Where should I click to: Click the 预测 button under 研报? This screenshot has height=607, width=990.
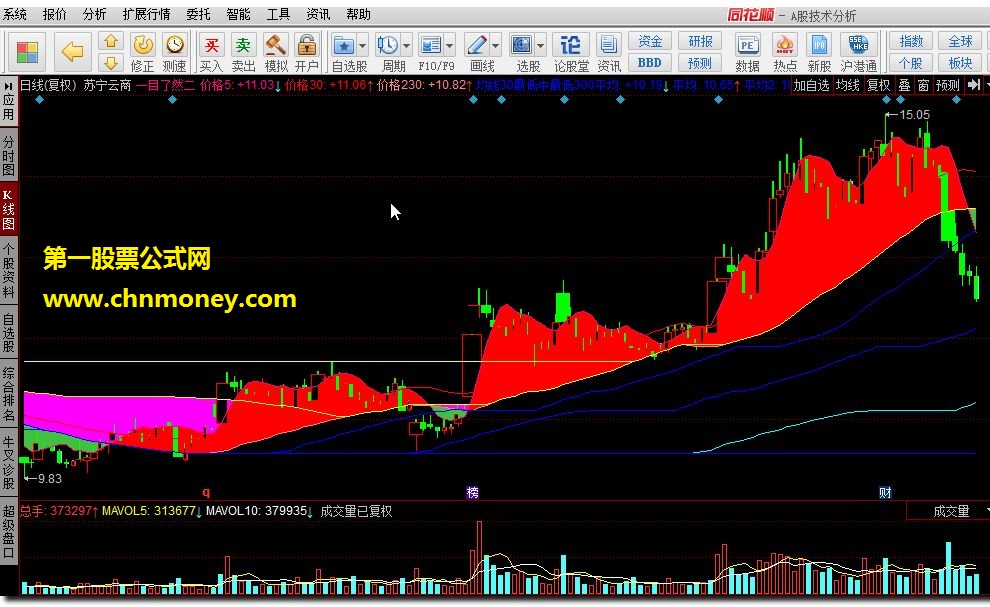[700, 63]
